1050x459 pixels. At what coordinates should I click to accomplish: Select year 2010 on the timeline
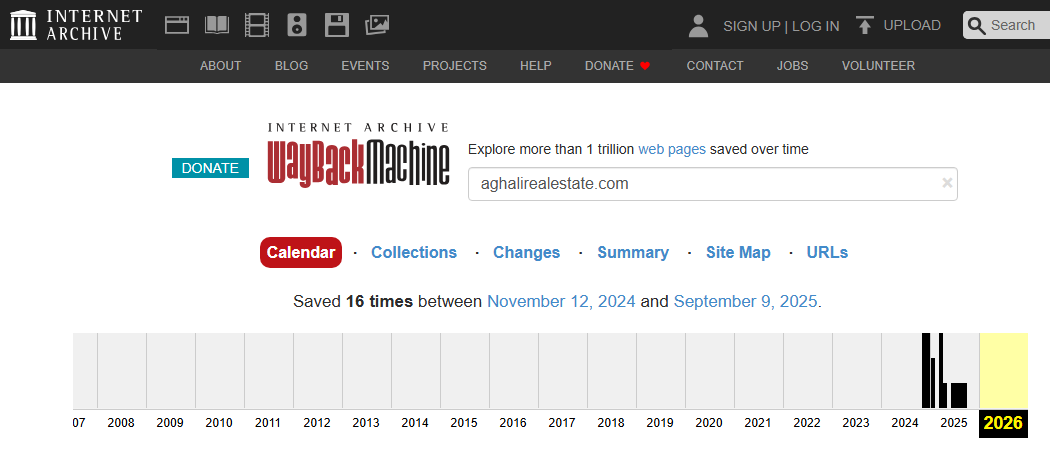tap(219, 423)
